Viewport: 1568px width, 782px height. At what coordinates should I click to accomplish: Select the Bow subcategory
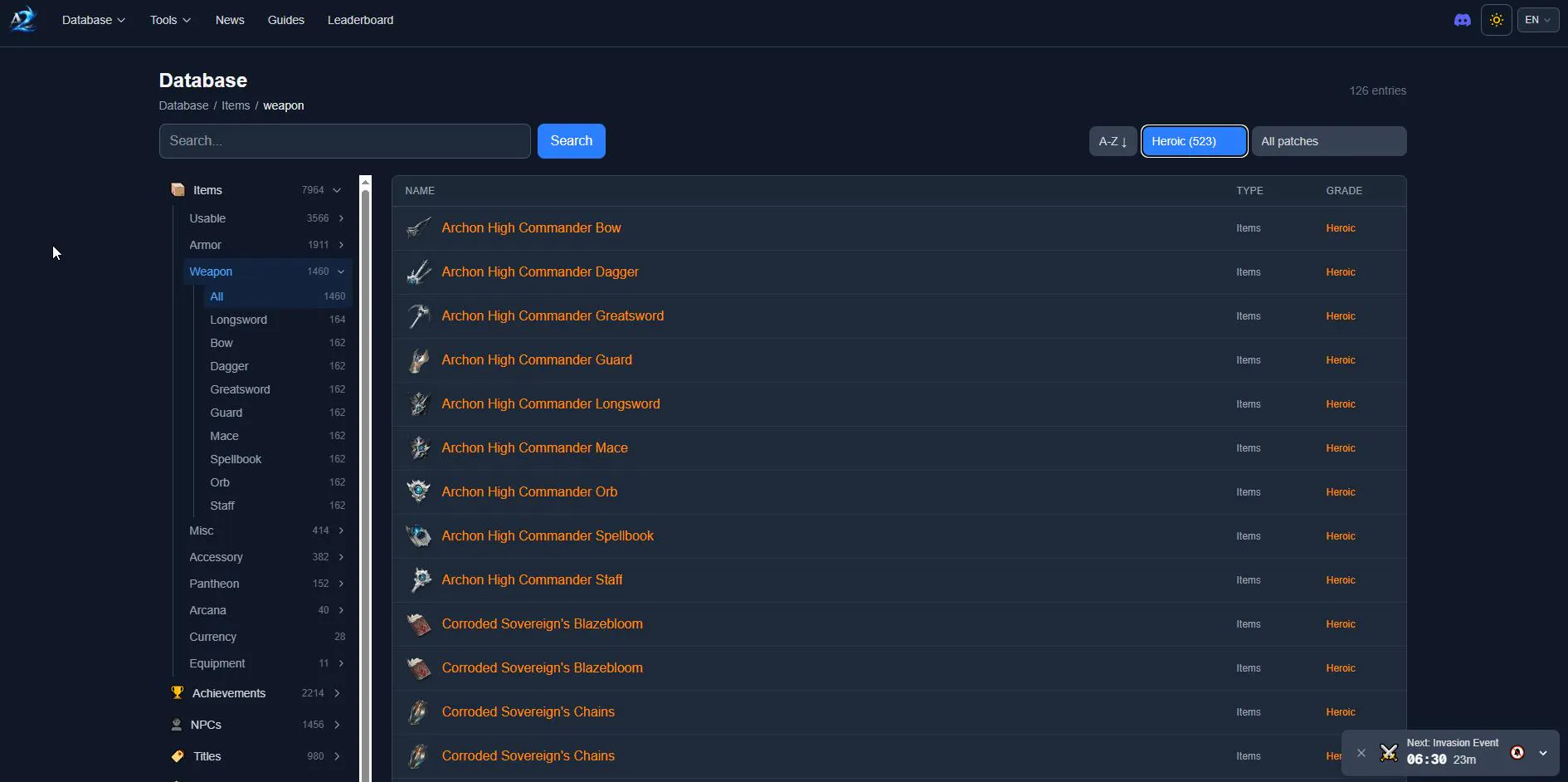[278, 343]
